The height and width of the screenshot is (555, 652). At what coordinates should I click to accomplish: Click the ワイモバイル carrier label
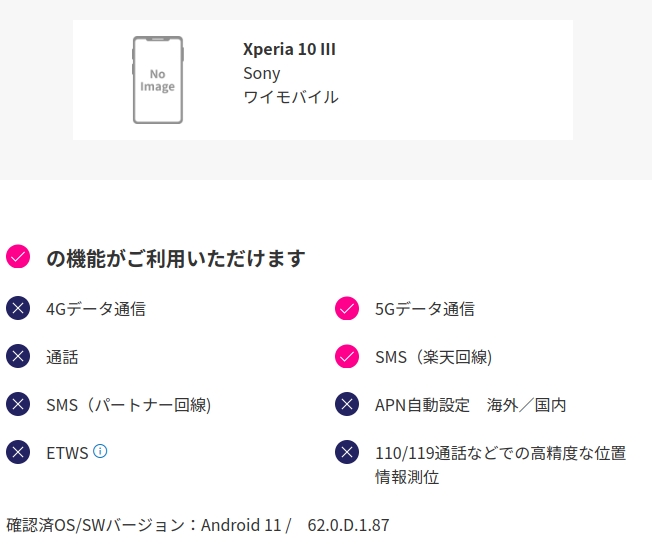tap(291, 97)
